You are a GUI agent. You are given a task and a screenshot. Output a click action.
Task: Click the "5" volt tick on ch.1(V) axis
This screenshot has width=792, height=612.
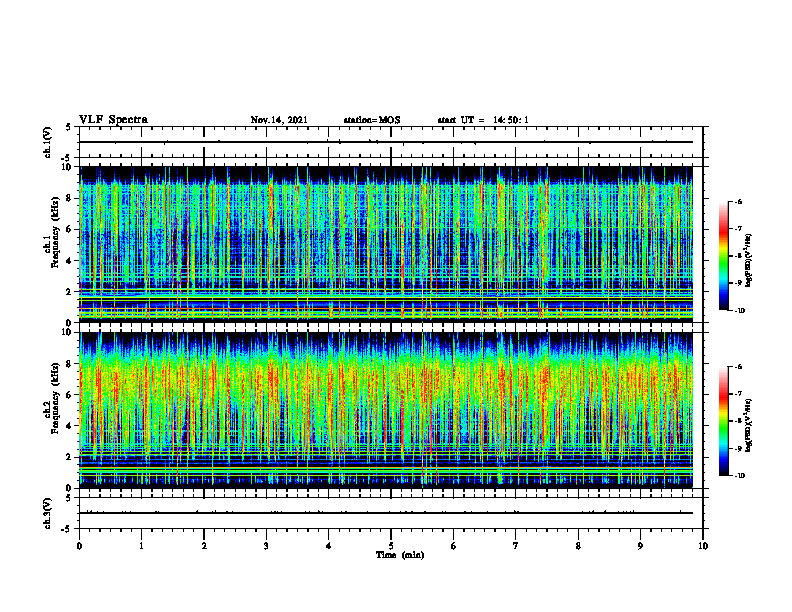[x=69, y=127]
